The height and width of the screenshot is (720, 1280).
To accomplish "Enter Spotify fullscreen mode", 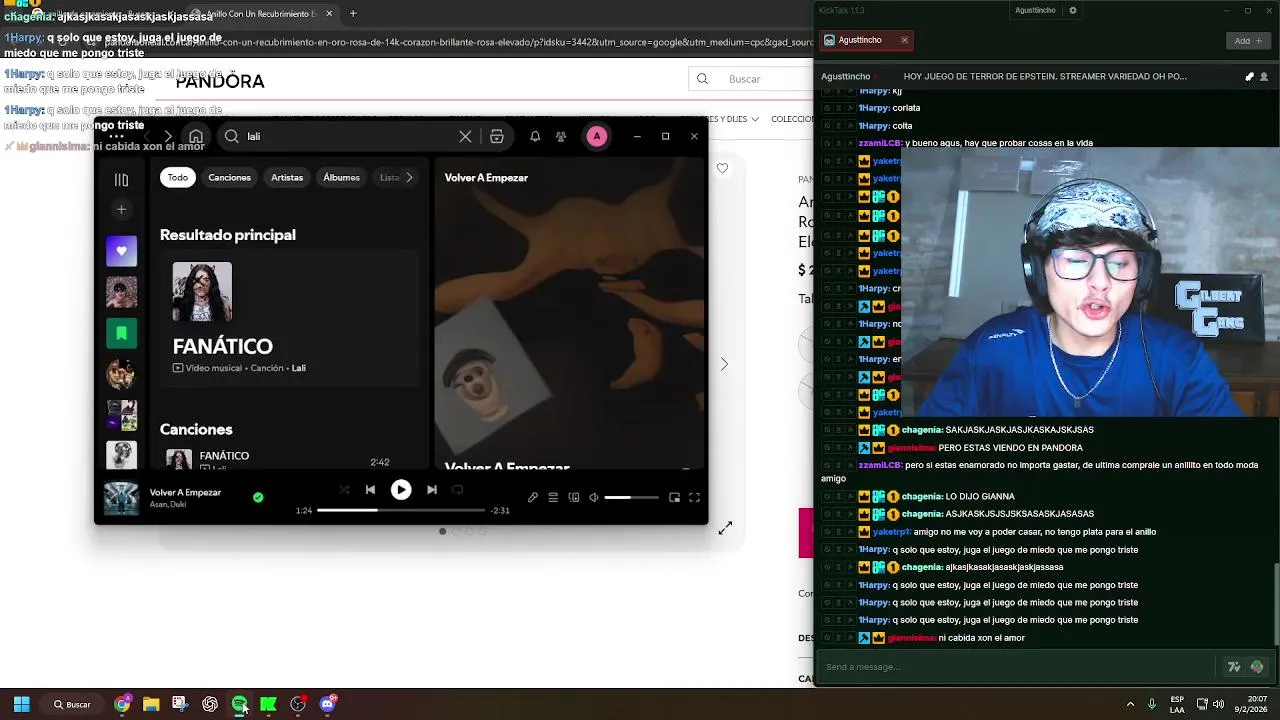I will pos(694,497).
